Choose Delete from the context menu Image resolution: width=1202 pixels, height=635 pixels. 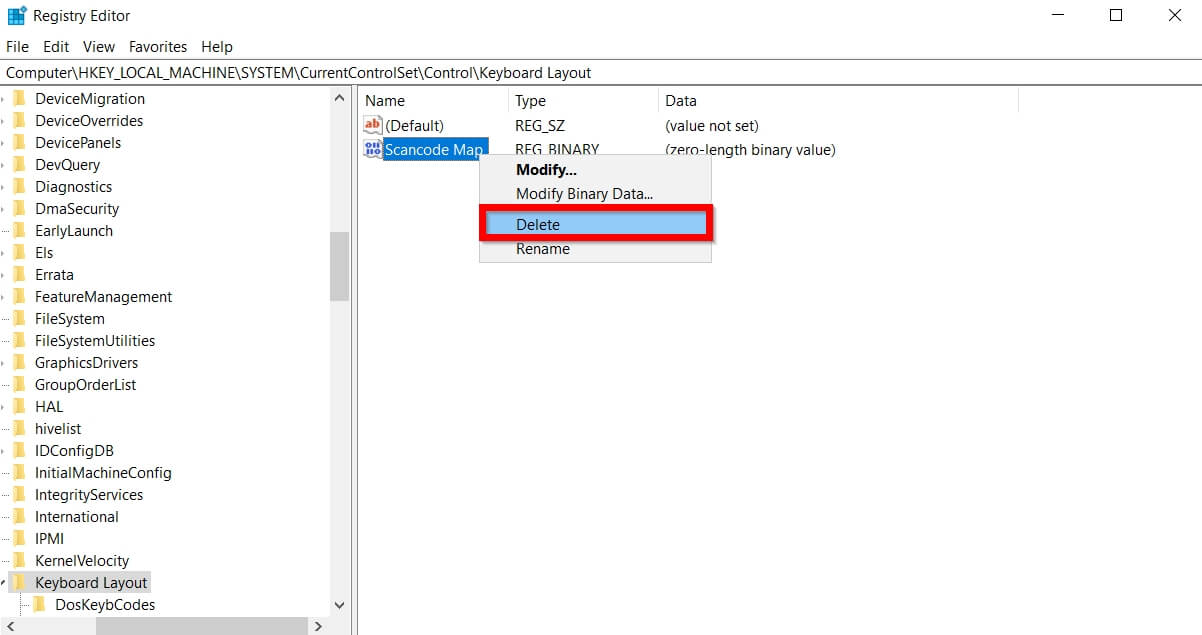pos(541,224)
